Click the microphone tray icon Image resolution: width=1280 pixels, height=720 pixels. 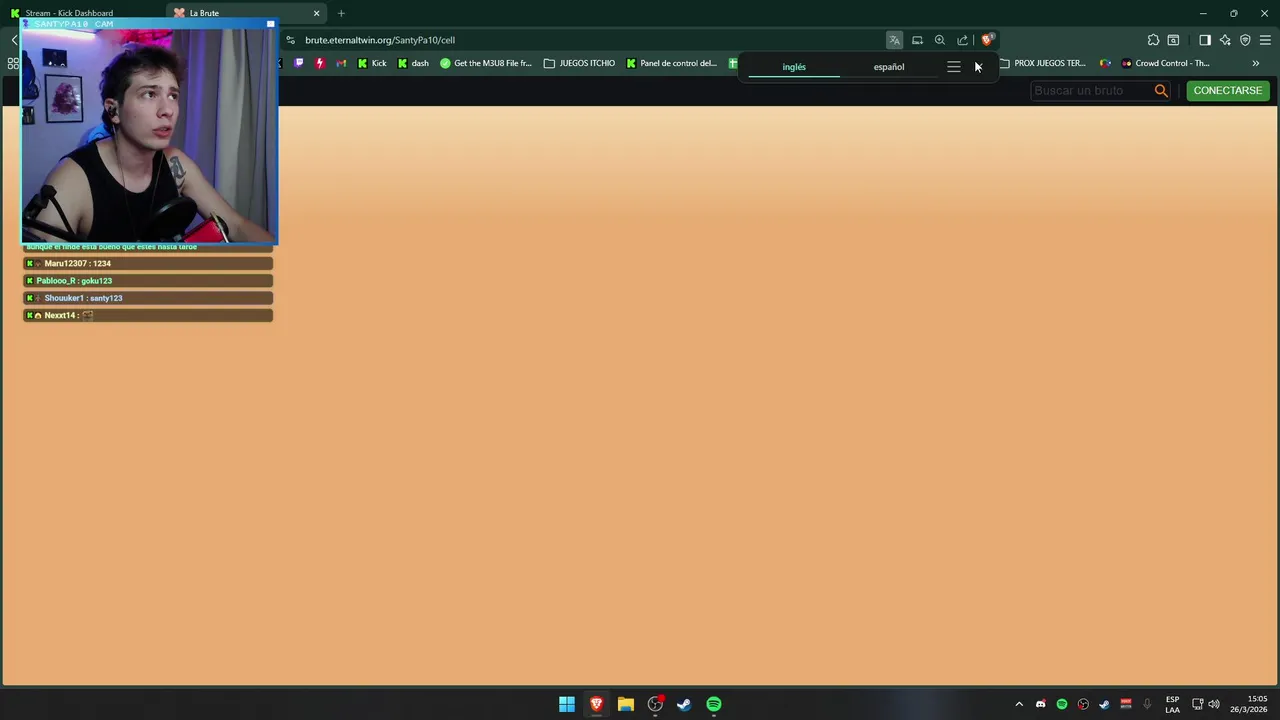click(x=1147, y=704)
